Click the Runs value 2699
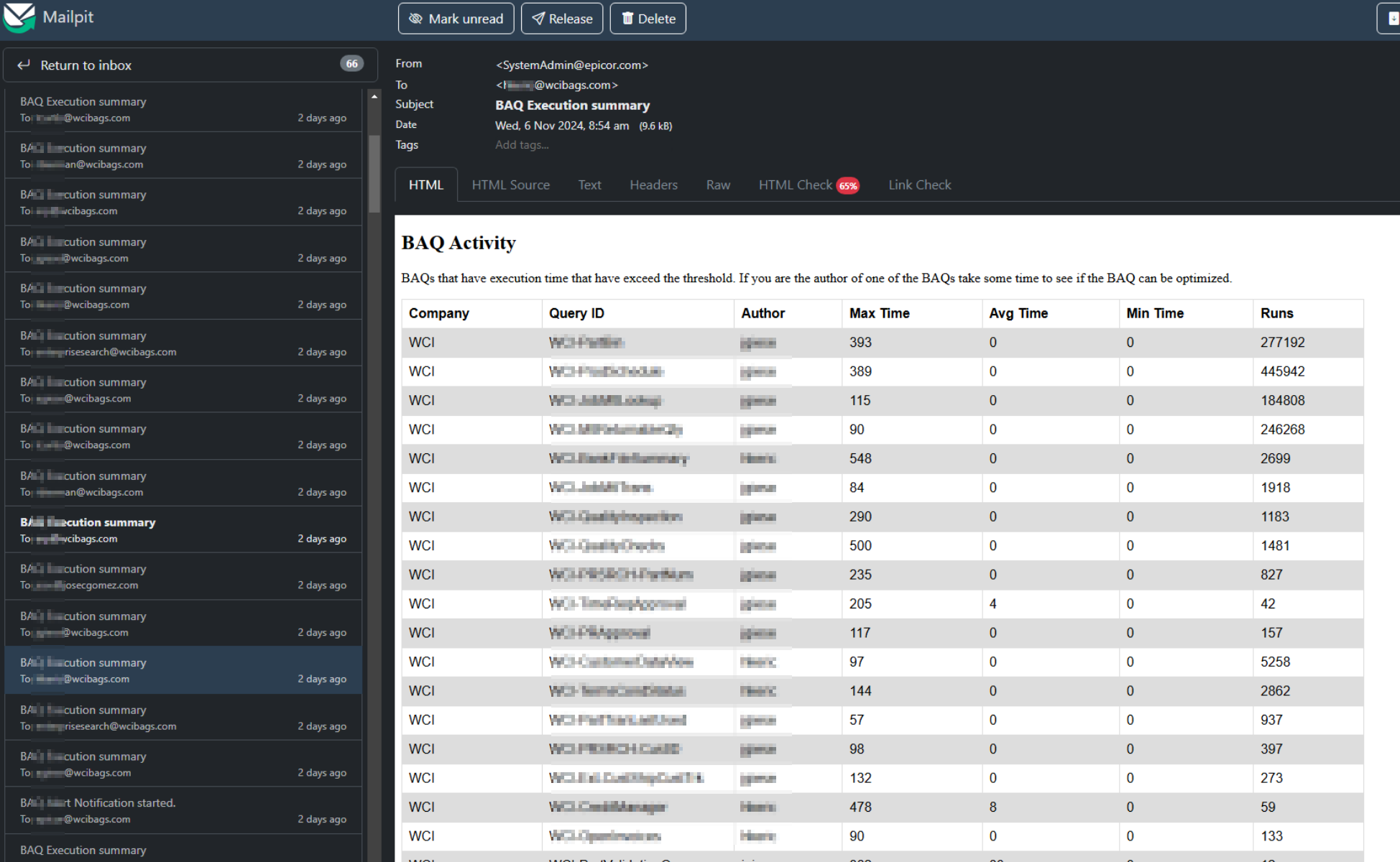This screenshot has height=862, width=1400. [1275, 458]
